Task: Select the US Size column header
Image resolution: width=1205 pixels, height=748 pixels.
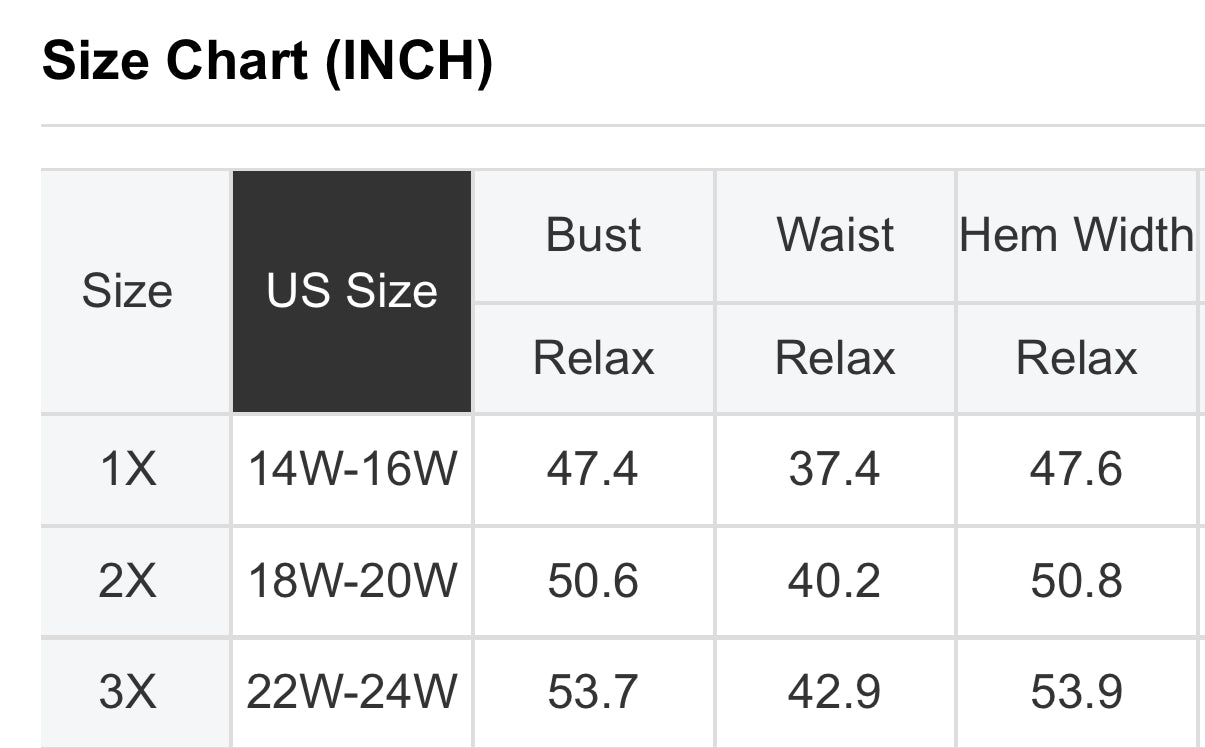Action: click(352, 291)
